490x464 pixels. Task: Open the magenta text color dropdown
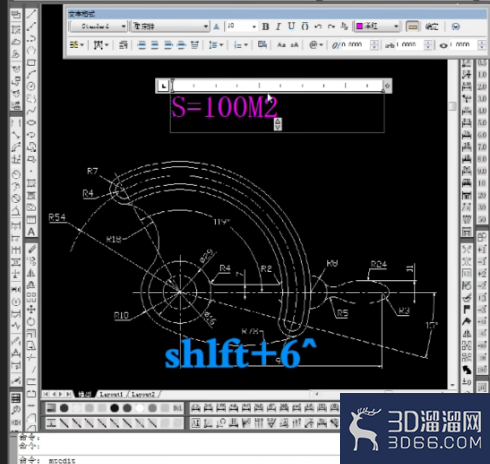coord(377,26)
